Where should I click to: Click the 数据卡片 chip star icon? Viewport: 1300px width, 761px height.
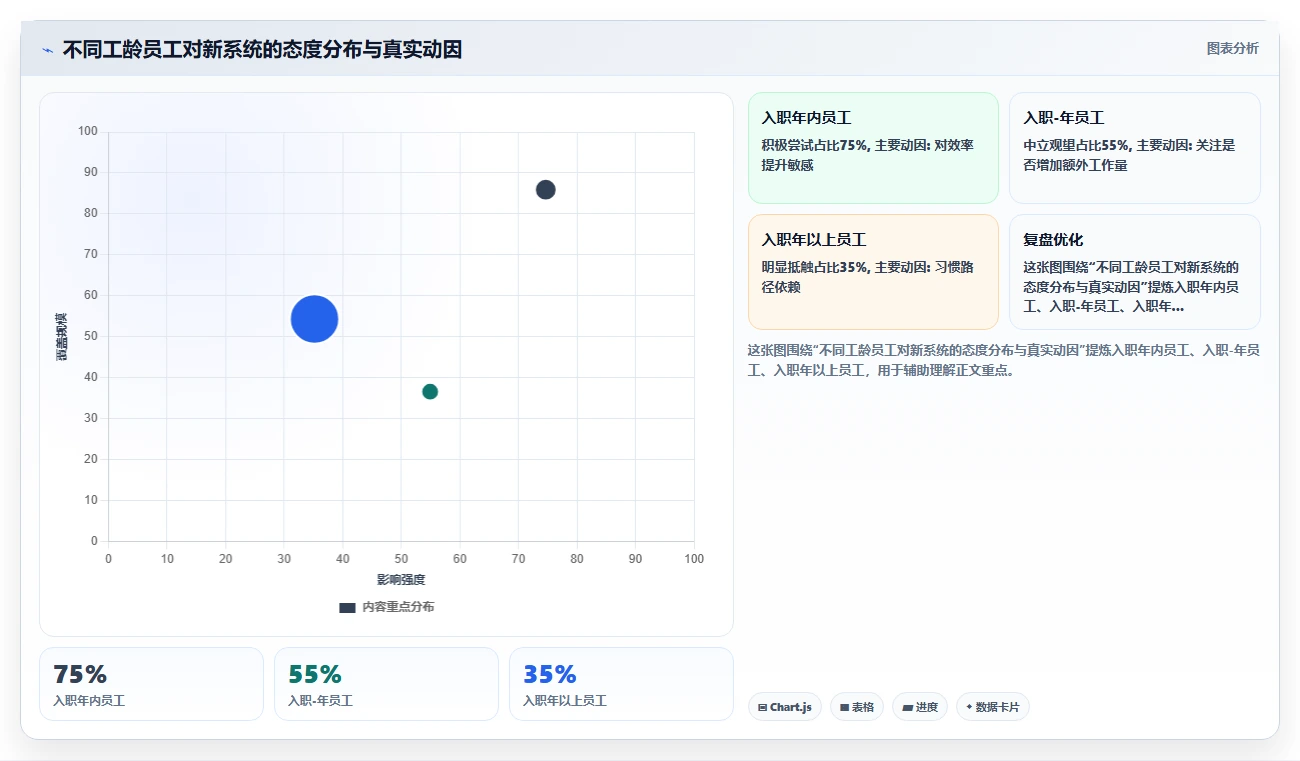(x=969, y=707)
